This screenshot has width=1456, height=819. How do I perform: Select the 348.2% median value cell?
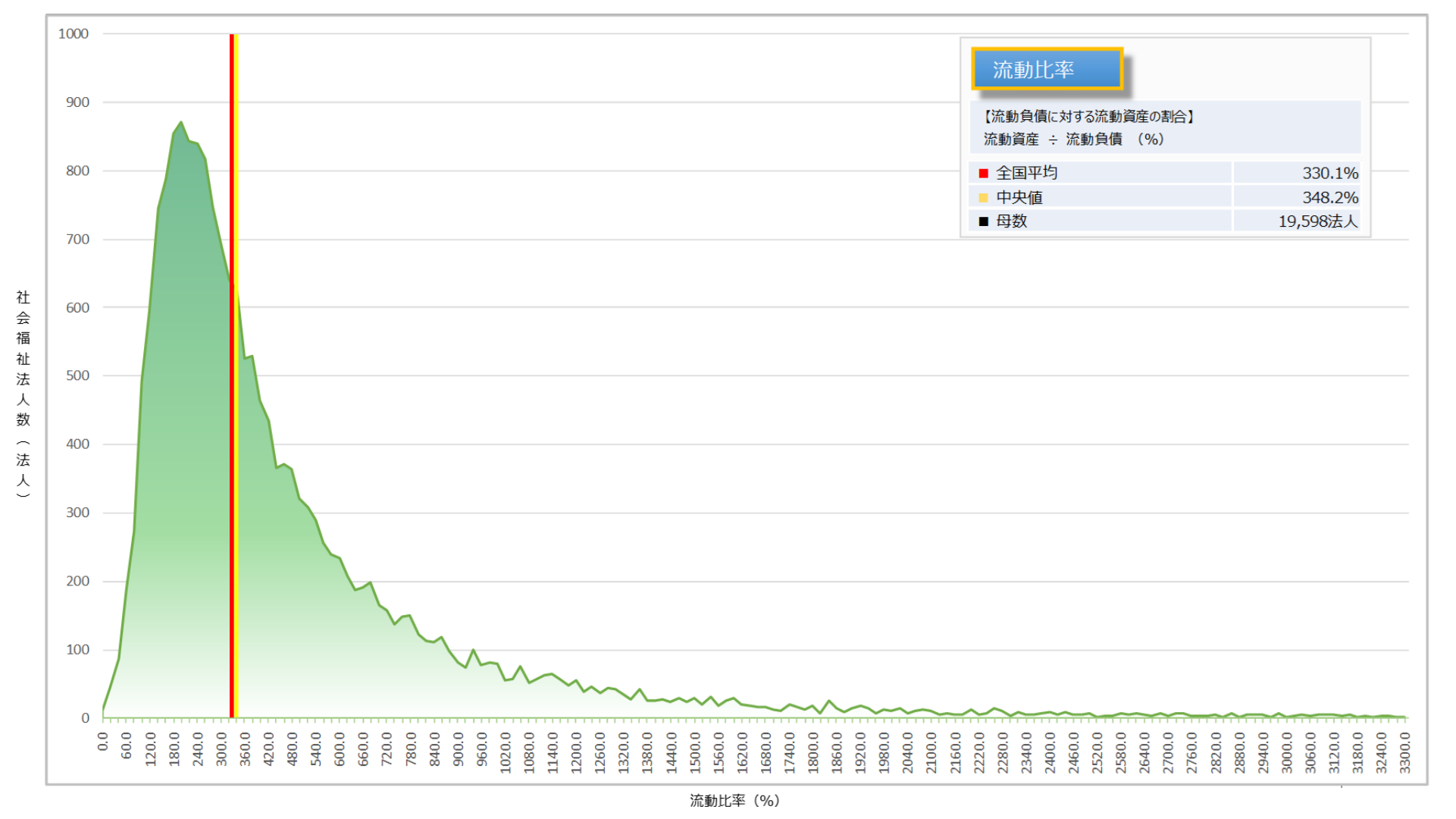[1329, 198]
